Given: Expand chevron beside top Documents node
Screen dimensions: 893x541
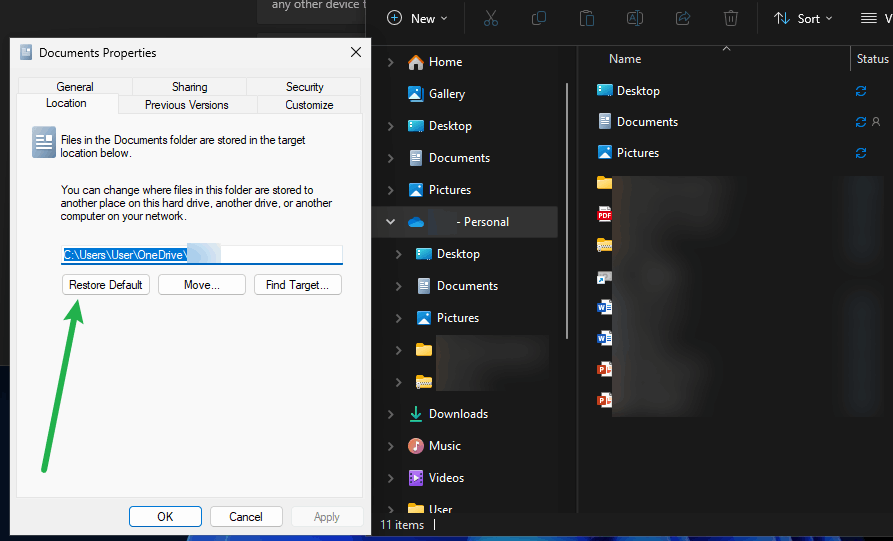Looking at the screenshot, I should point(391,158).
